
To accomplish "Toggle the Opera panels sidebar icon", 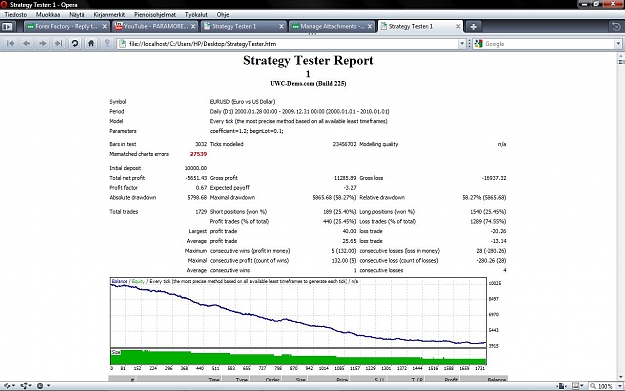I will tap(7, 27).
